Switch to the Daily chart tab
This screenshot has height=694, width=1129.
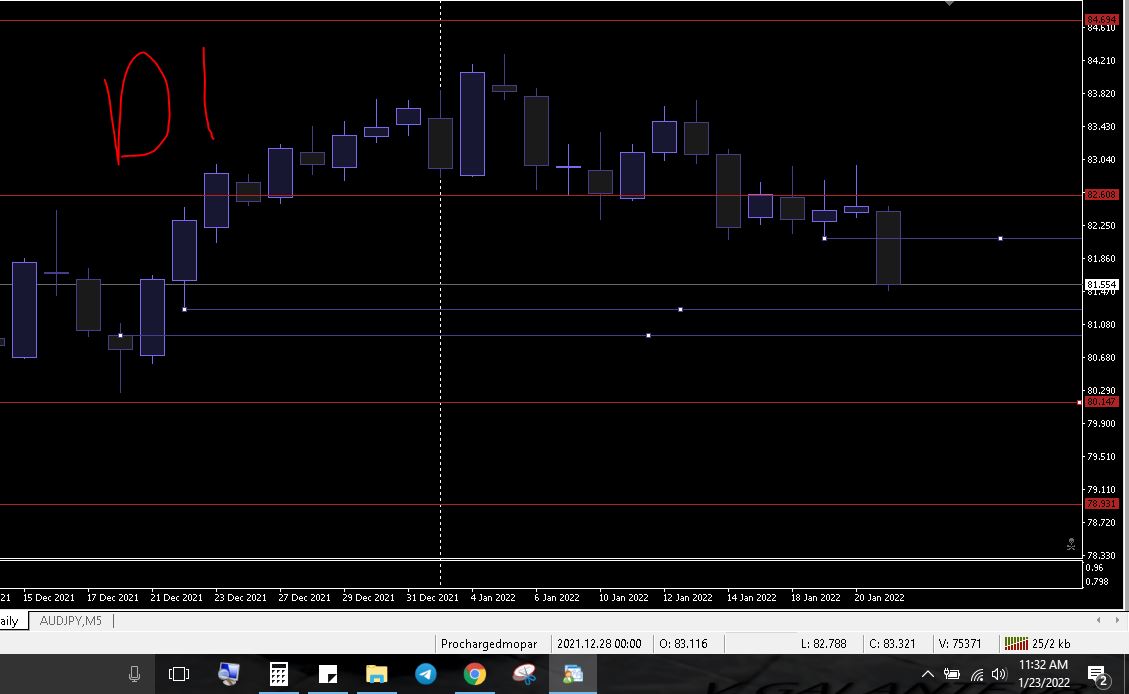click(9, 621)
